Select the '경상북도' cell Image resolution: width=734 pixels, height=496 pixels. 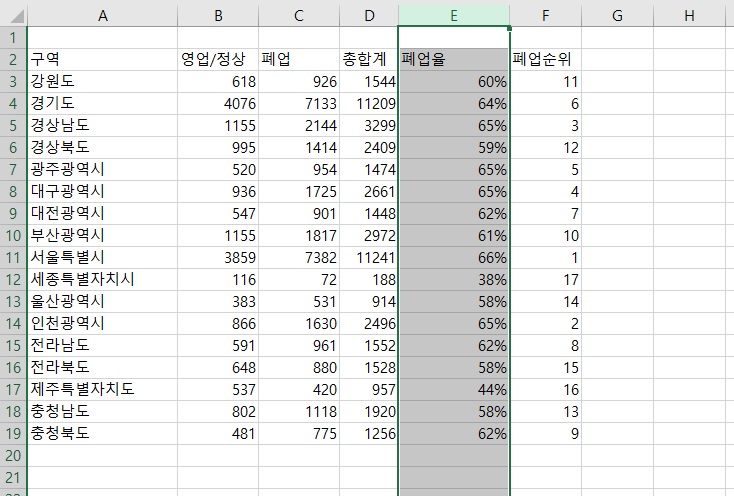(103, 148)
